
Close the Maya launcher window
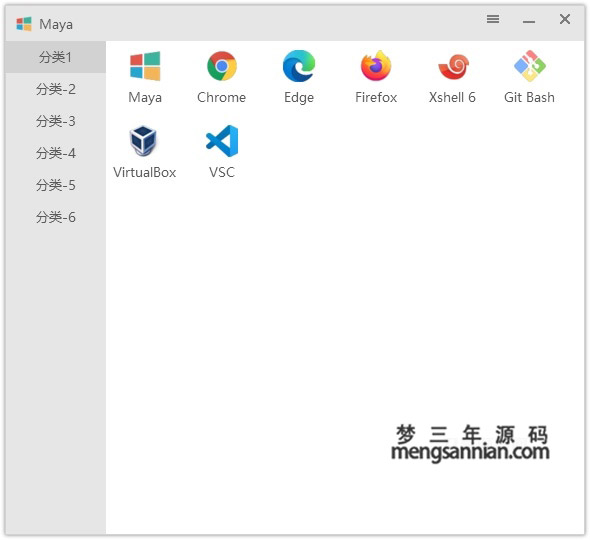(x=565, y=19)
